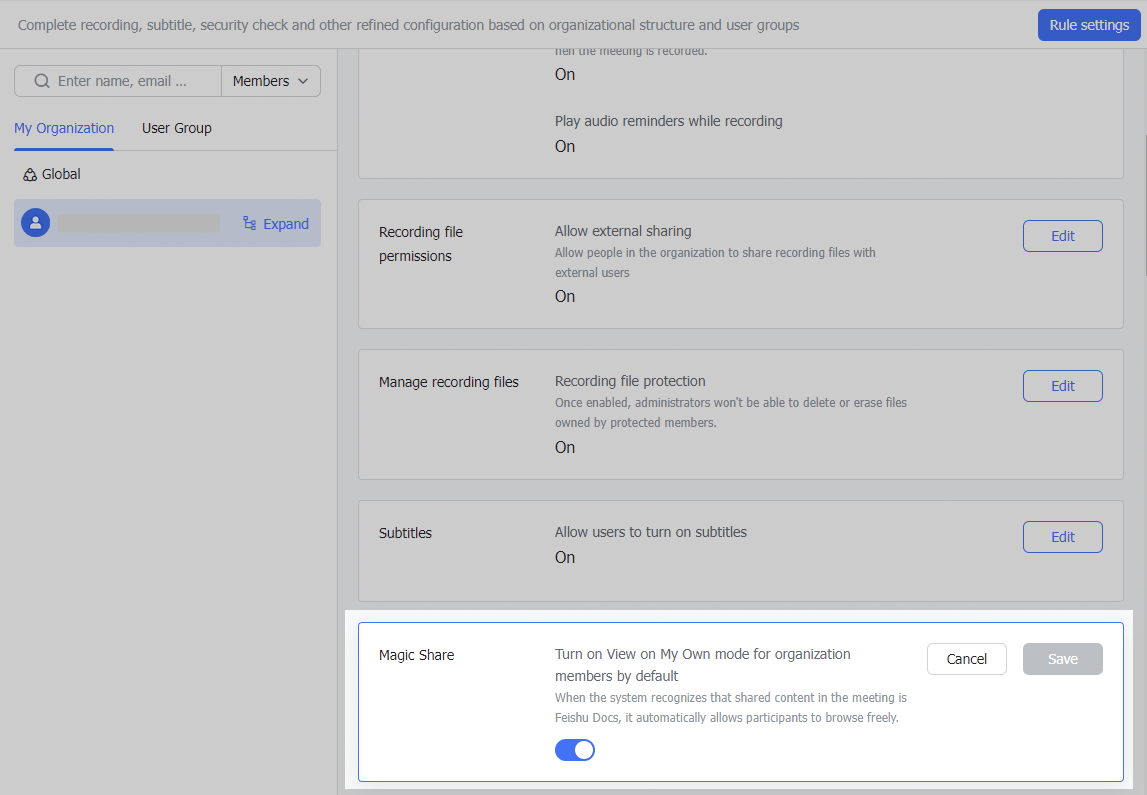Click the 'Subtitles' section label
This screenshot has width=1147, height=795.
pos(405,533)
